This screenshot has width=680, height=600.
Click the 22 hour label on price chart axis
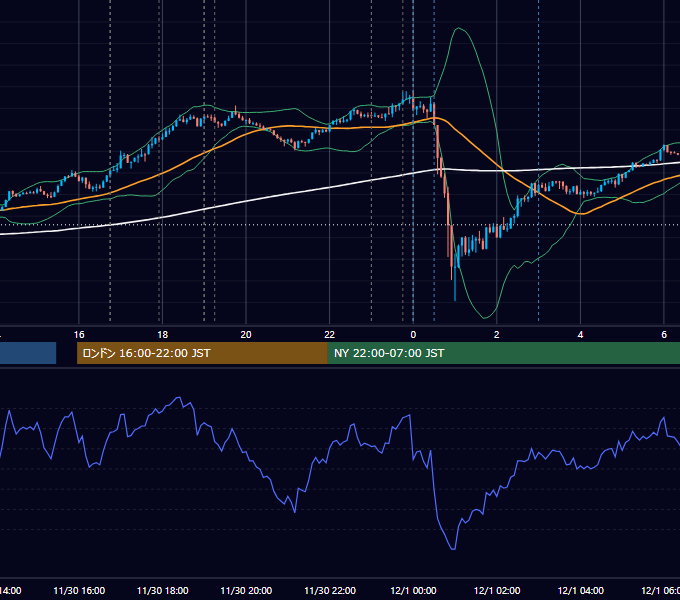[x=330, y=335]
